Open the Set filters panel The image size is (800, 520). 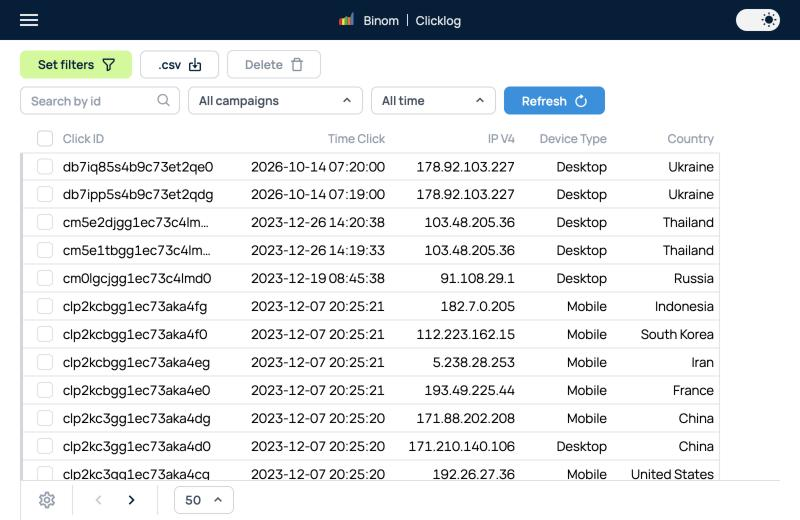coord(76,65)
